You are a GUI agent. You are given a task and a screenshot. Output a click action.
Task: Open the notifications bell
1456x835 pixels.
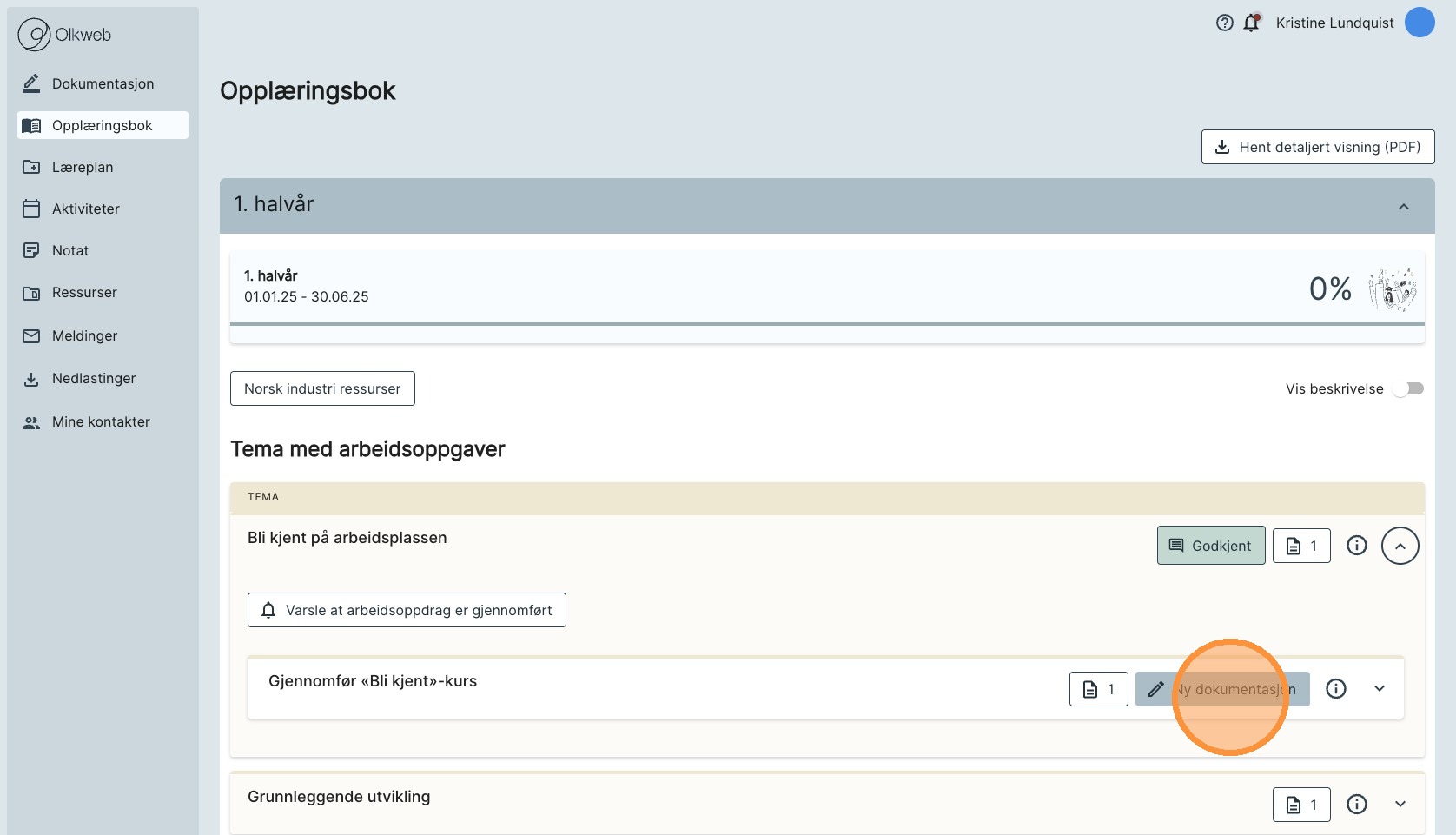[x=1251, y=23]
